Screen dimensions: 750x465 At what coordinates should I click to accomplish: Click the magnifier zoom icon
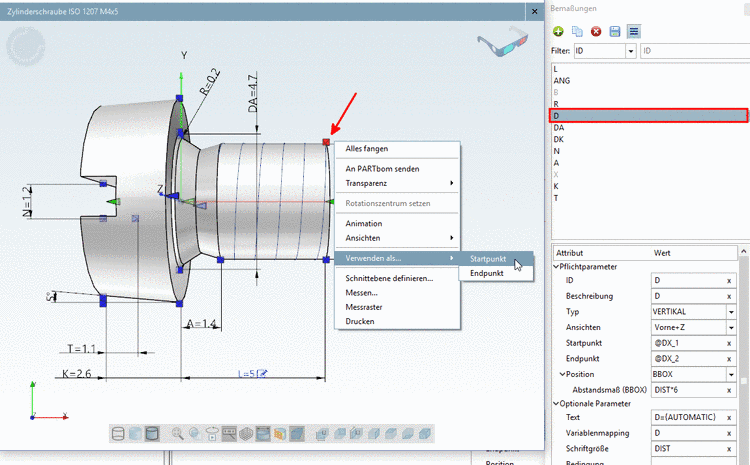point(177,434)
